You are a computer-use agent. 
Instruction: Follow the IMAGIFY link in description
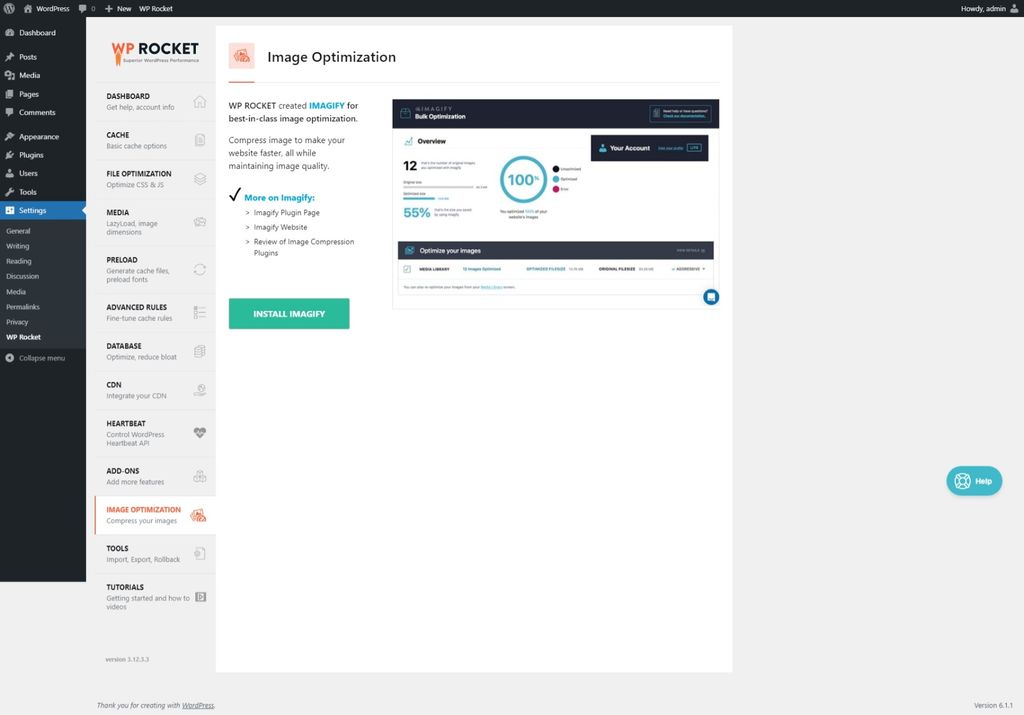click(x=327, y=105)
